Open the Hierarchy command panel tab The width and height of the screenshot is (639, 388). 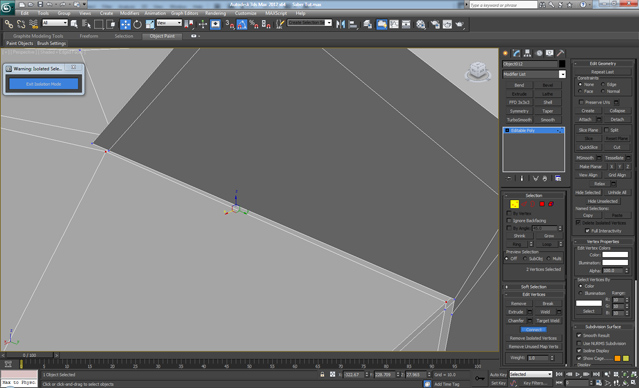click(x=527, y=53)
